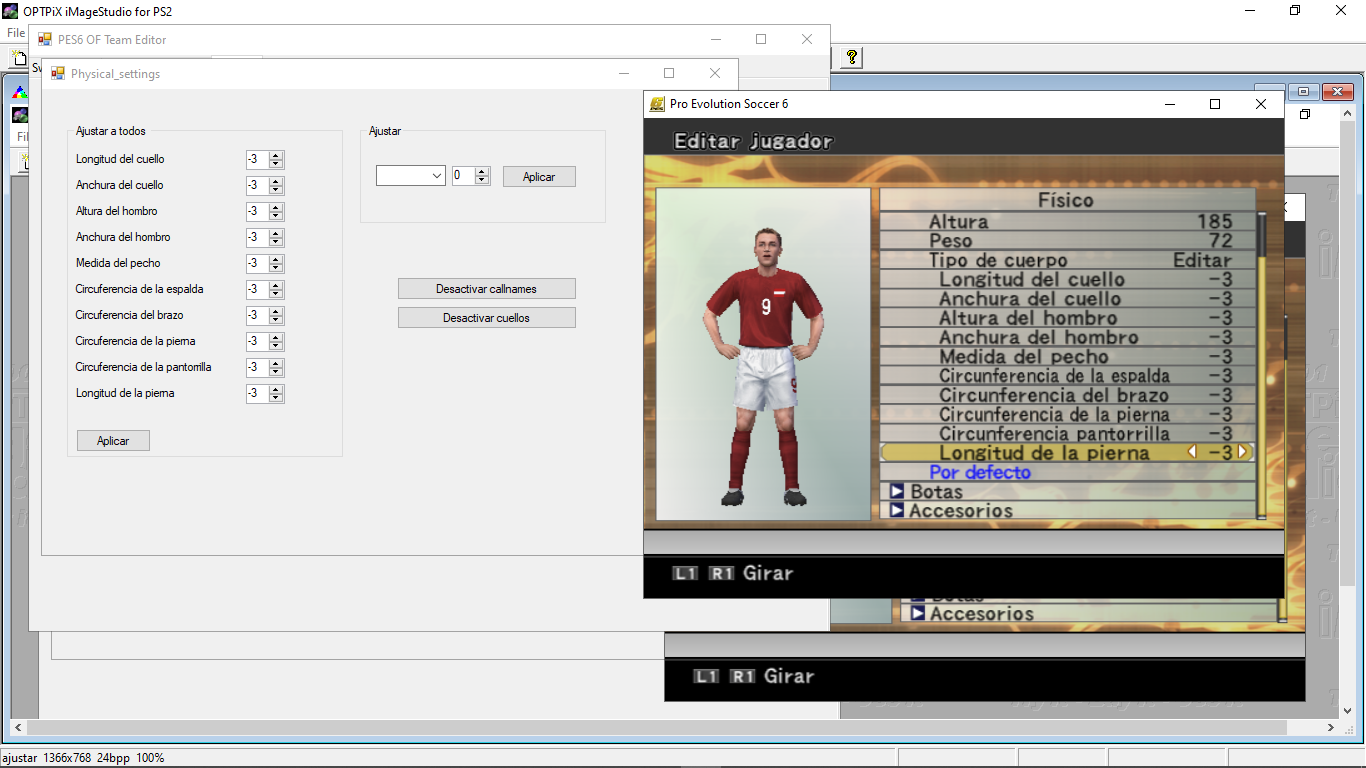Screen dimensions: 1366x768
Task: Click the blue restore button of OPTPiX child window
Action: (x=1304, y=92)
